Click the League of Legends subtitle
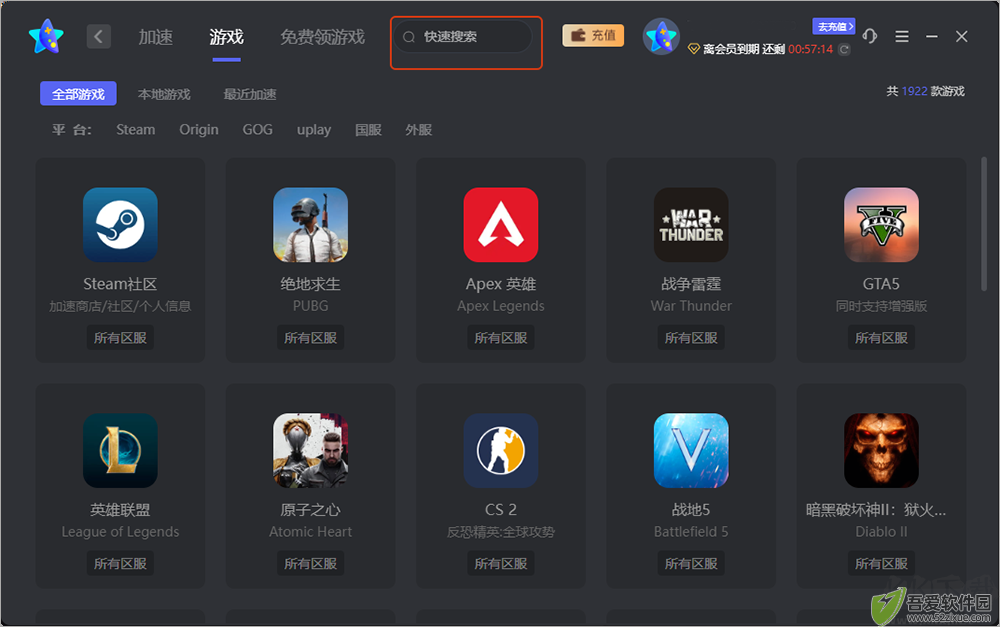This screenshot has width=1000, height=627. 120,532
